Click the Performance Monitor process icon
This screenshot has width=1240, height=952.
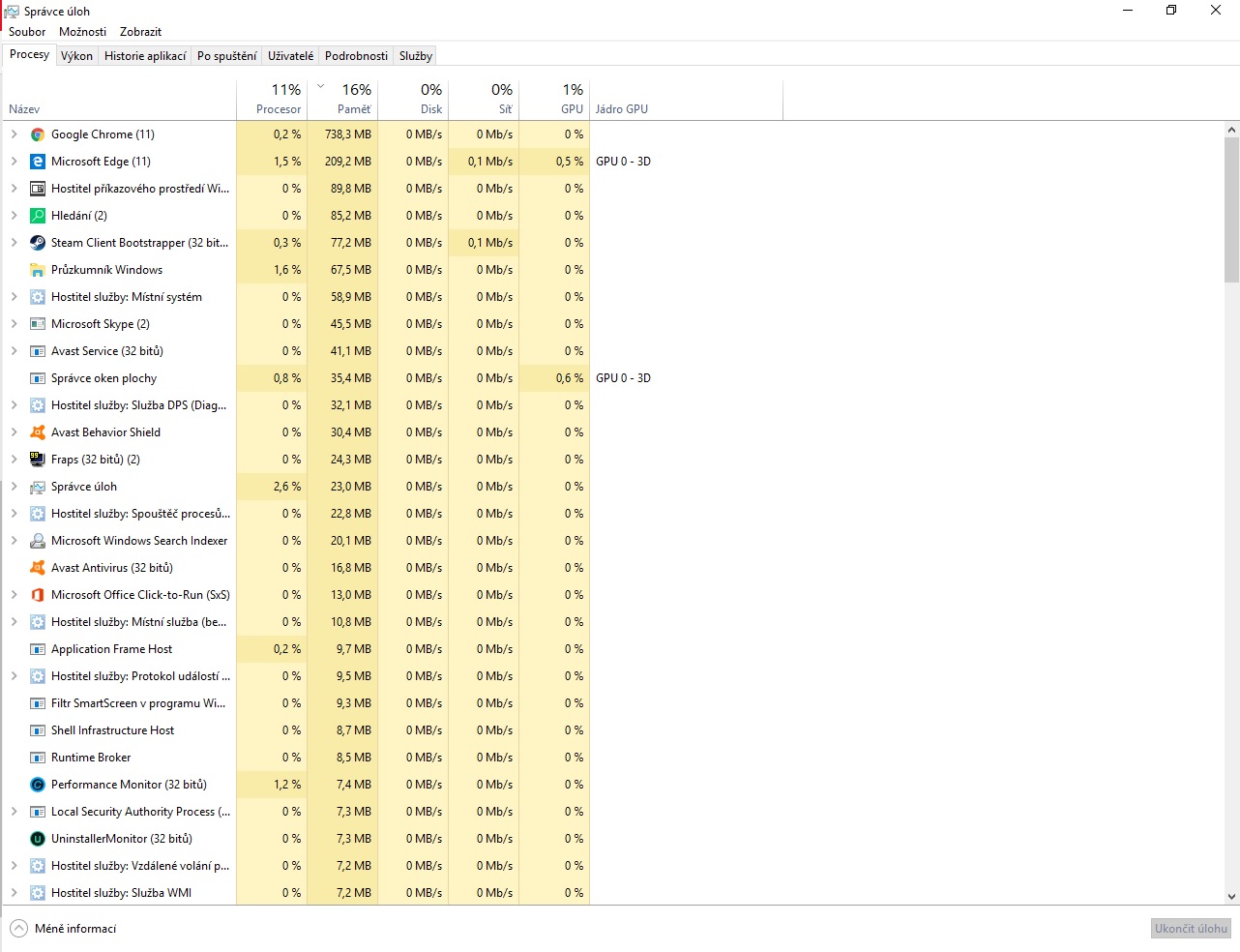coord(38,785)
